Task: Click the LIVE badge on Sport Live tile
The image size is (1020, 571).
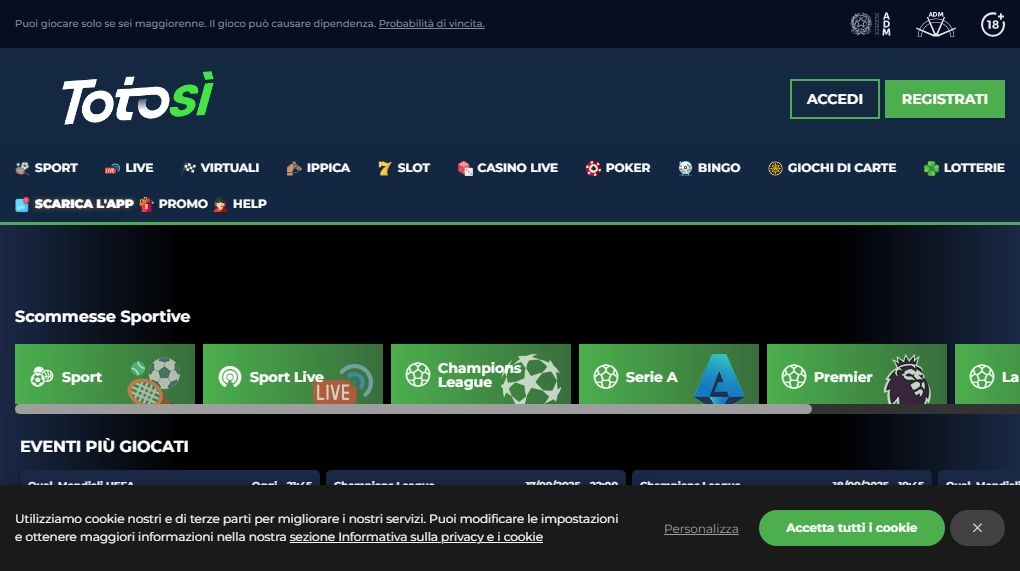Action: [x=333, y=392]
